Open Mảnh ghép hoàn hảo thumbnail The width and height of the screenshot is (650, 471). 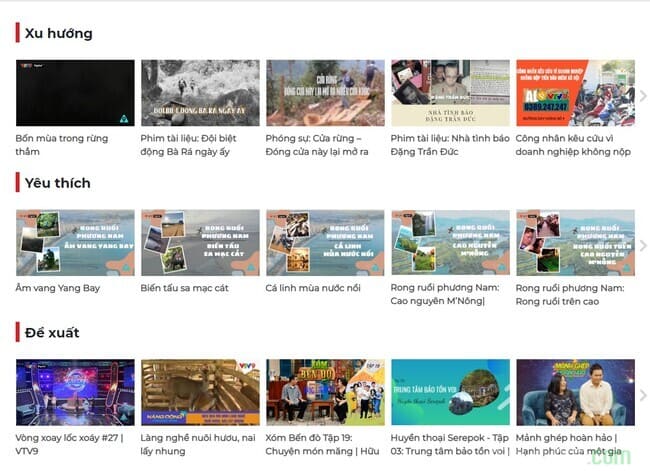(575, 392)
